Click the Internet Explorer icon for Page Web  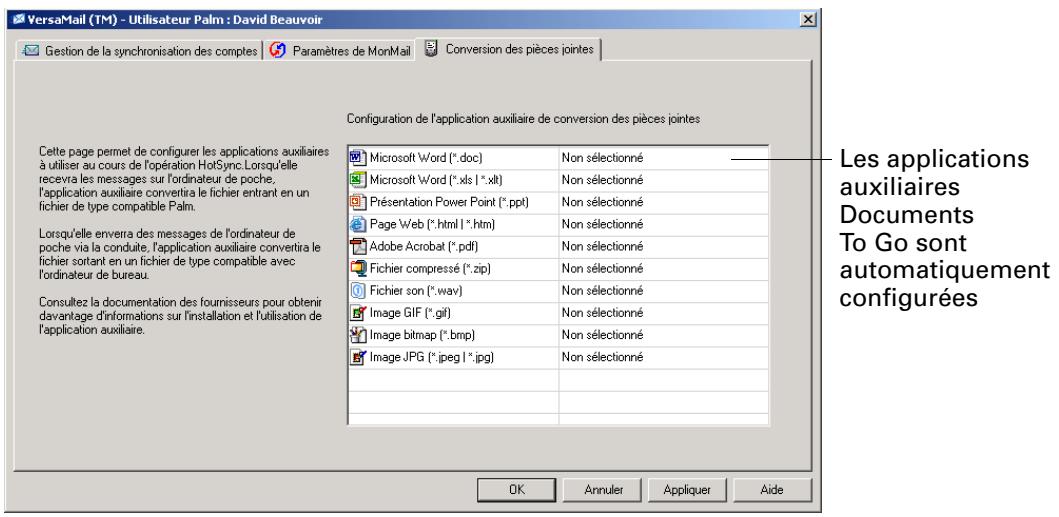coord(358,224)
